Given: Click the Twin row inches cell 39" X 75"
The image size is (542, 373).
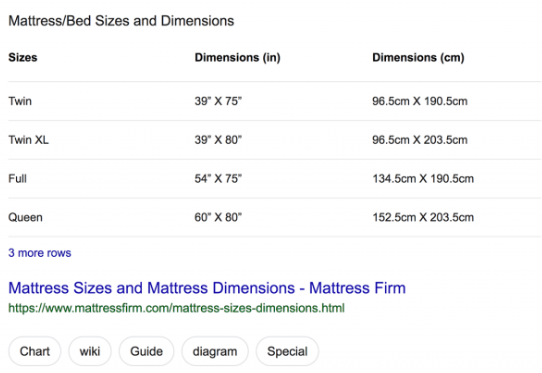Looking at the screenshot, I should coord(218,101).
